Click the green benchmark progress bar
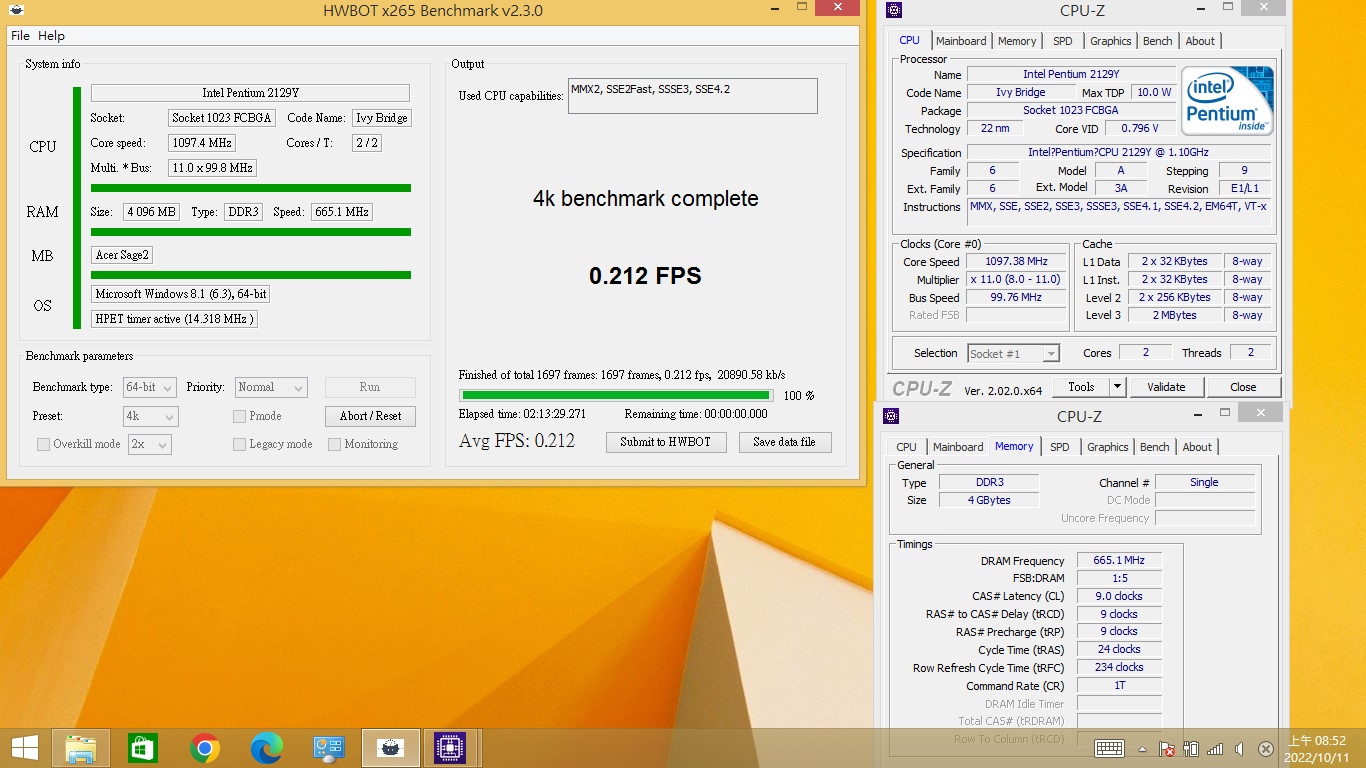This screenshot has width=1366, height=768. pos(615,395)
